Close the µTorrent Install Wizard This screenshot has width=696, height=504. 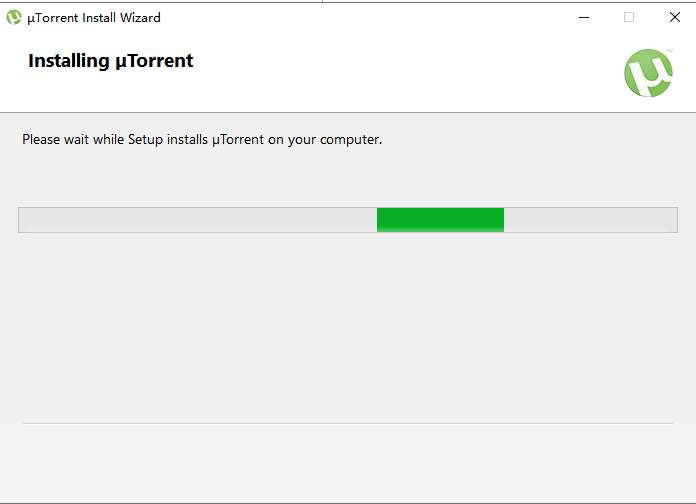(675, 17)
